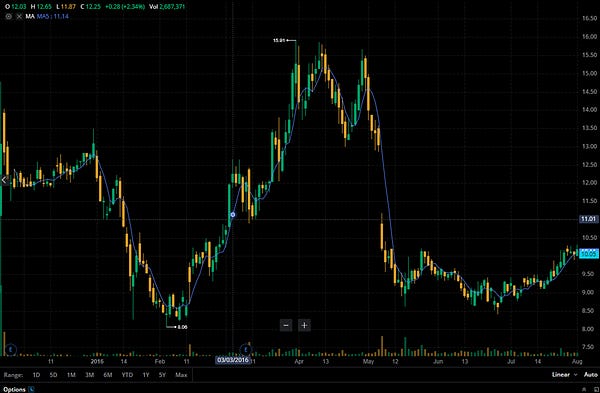Set the chart range to 5Y
This screenshot has height=393, width=600.
(162, 375)
